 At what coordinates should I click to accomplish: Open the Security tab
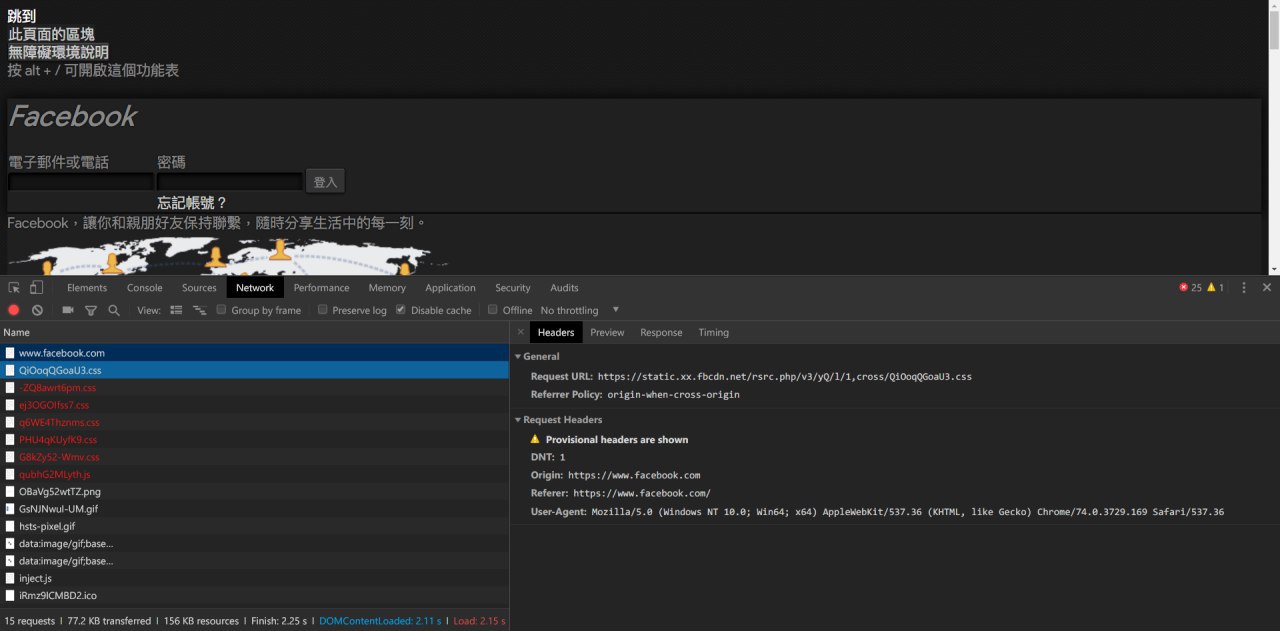[x=513, y=287]
